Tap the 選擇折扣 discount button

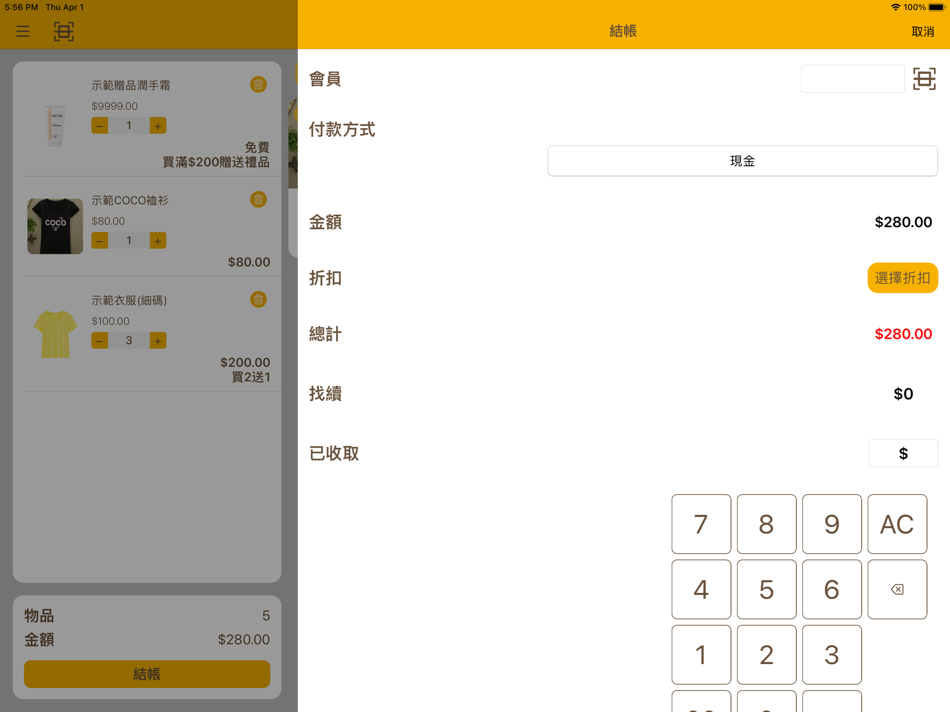point(902,278)
